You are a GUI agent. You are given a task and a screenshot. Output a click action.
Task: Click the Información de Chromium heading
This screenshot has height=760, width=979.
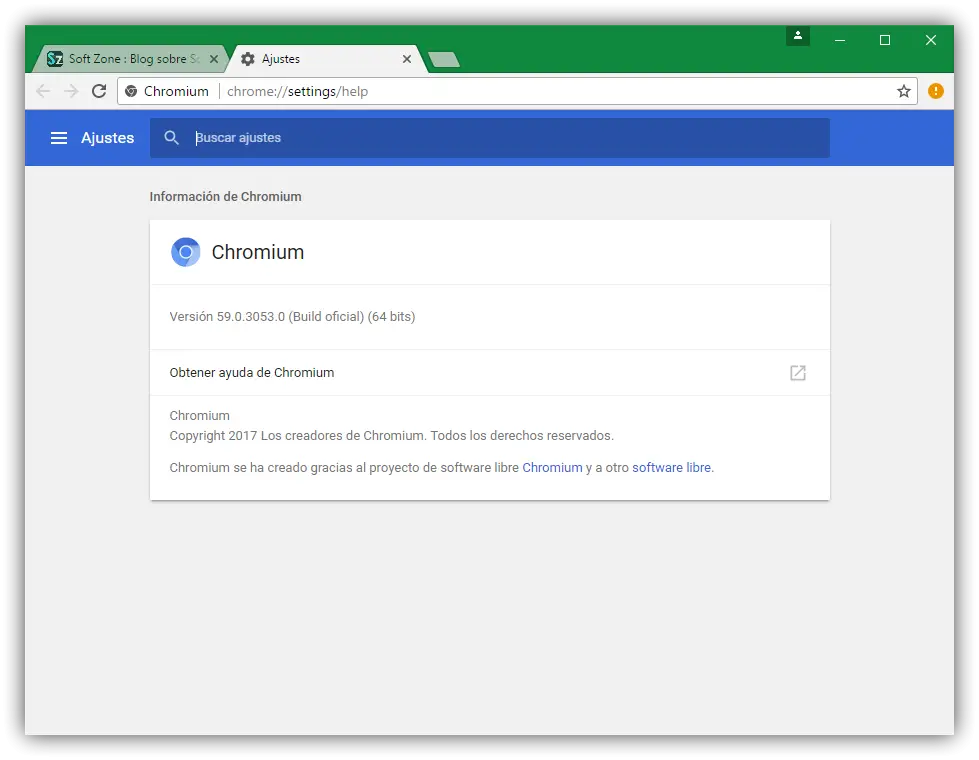[225, 197]
